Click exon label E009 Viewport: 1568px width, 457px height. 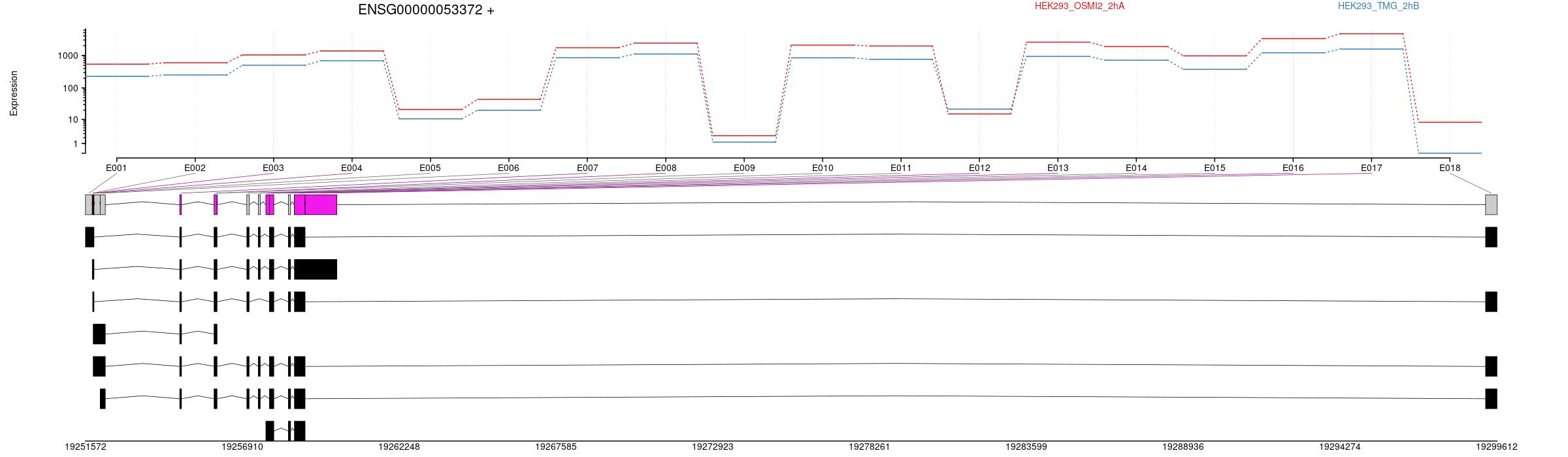[x=744, y=168]
